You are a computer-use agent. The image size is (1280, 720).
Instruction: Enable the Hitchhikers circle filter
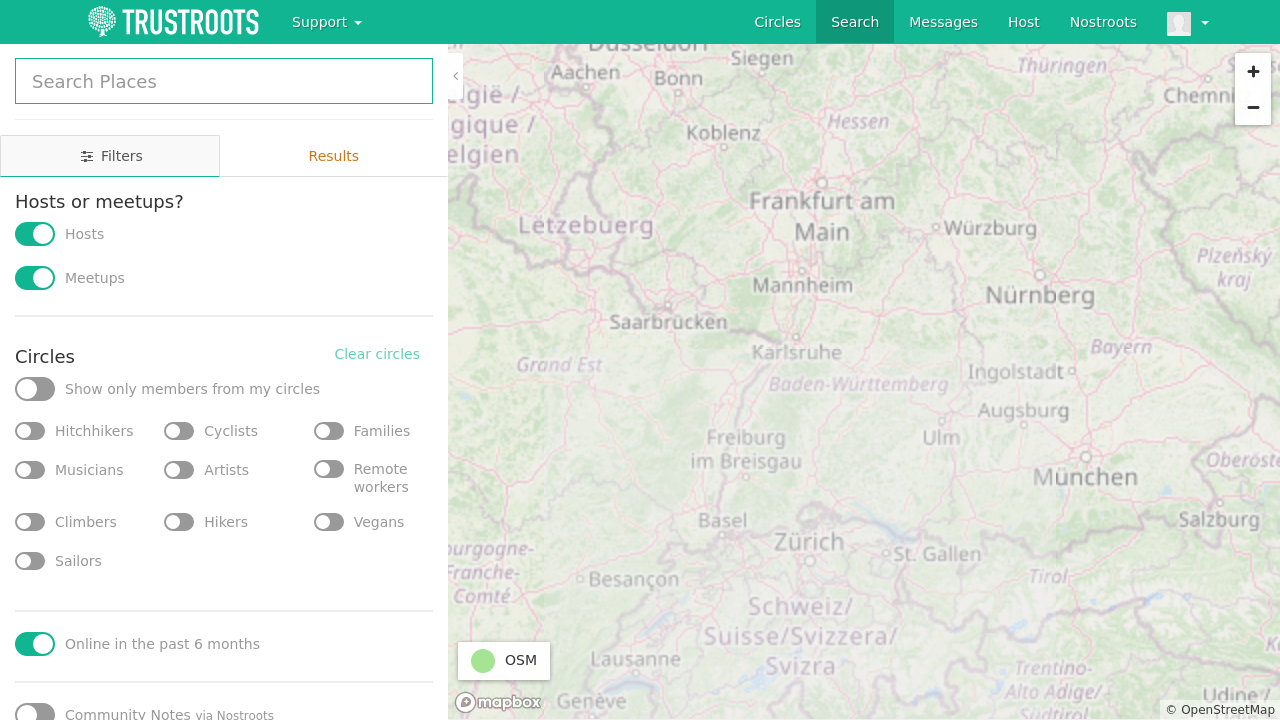pos(30,431)
